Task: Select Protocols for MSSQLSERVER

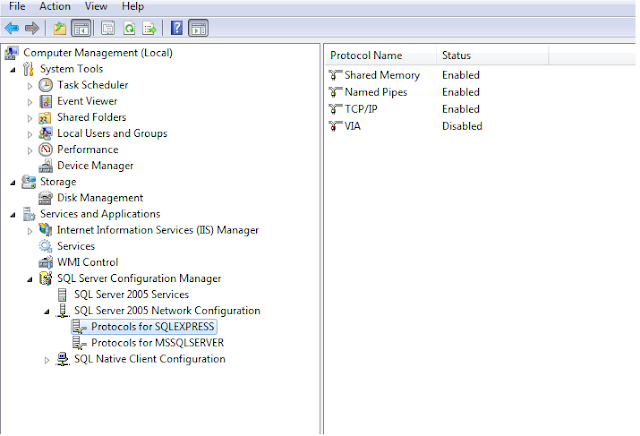Action: click(158, 343)
